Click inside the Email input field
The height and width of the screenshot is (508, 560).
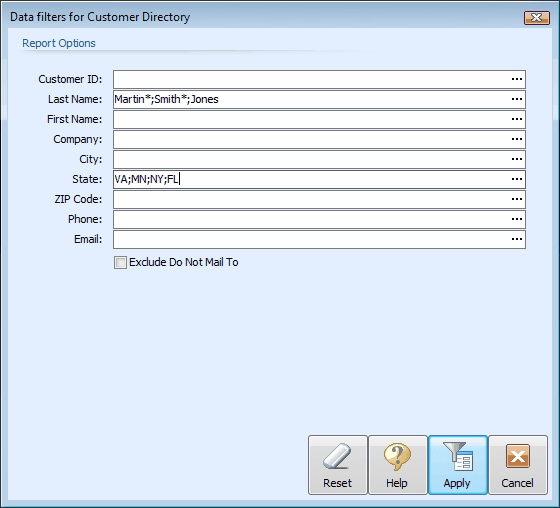click(311, 239)
